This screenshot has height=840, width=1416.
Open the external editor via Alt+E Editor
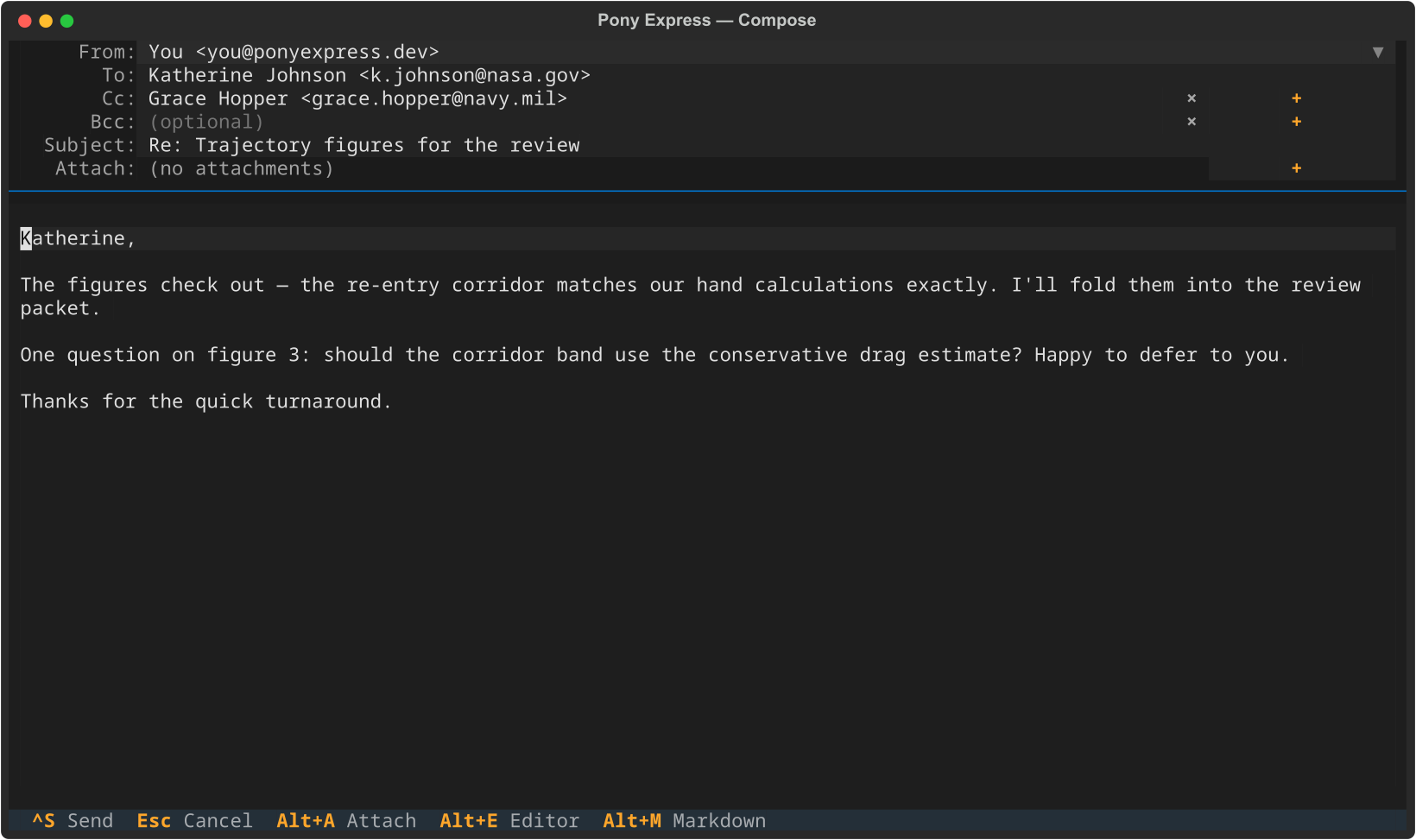point(509,821)
